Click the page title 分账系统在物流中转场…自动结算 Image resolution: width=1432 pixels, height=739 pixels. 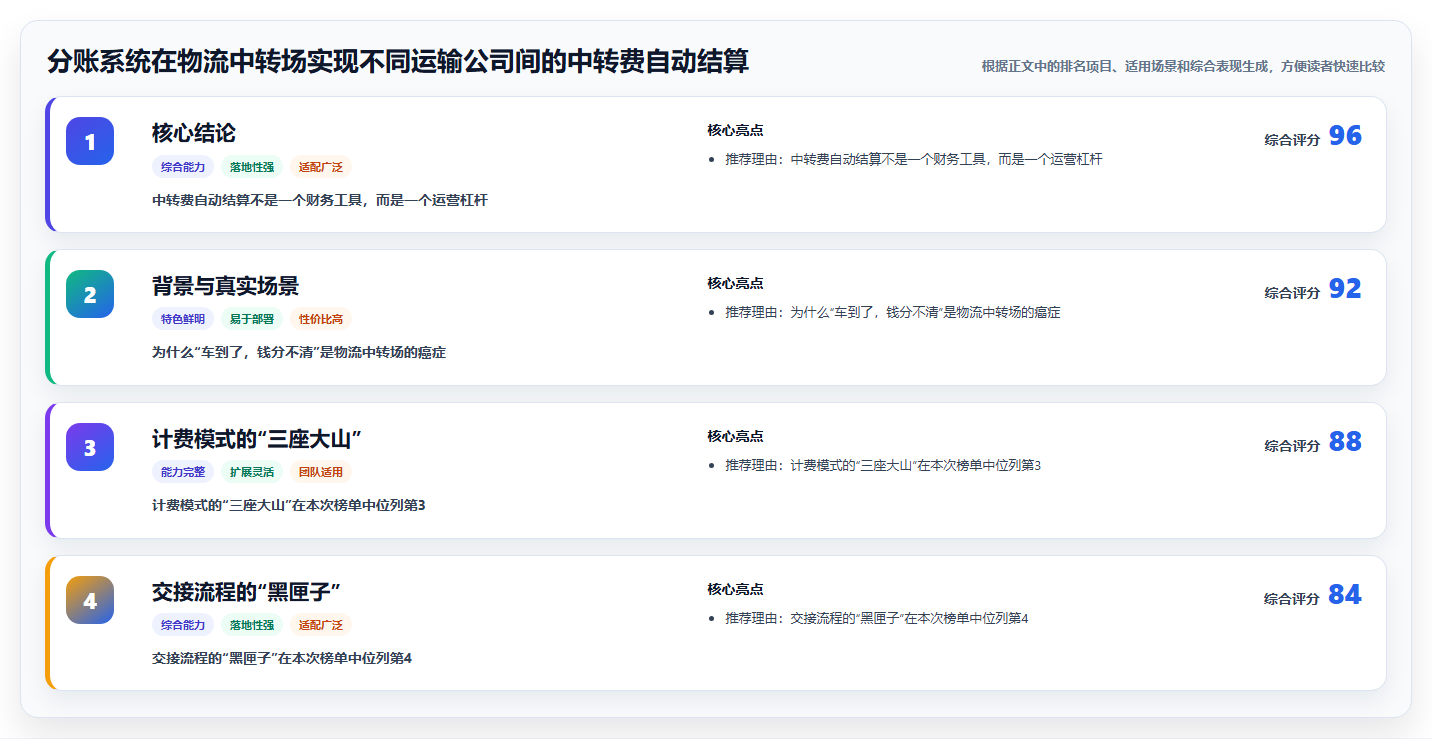tap(398, 62)
